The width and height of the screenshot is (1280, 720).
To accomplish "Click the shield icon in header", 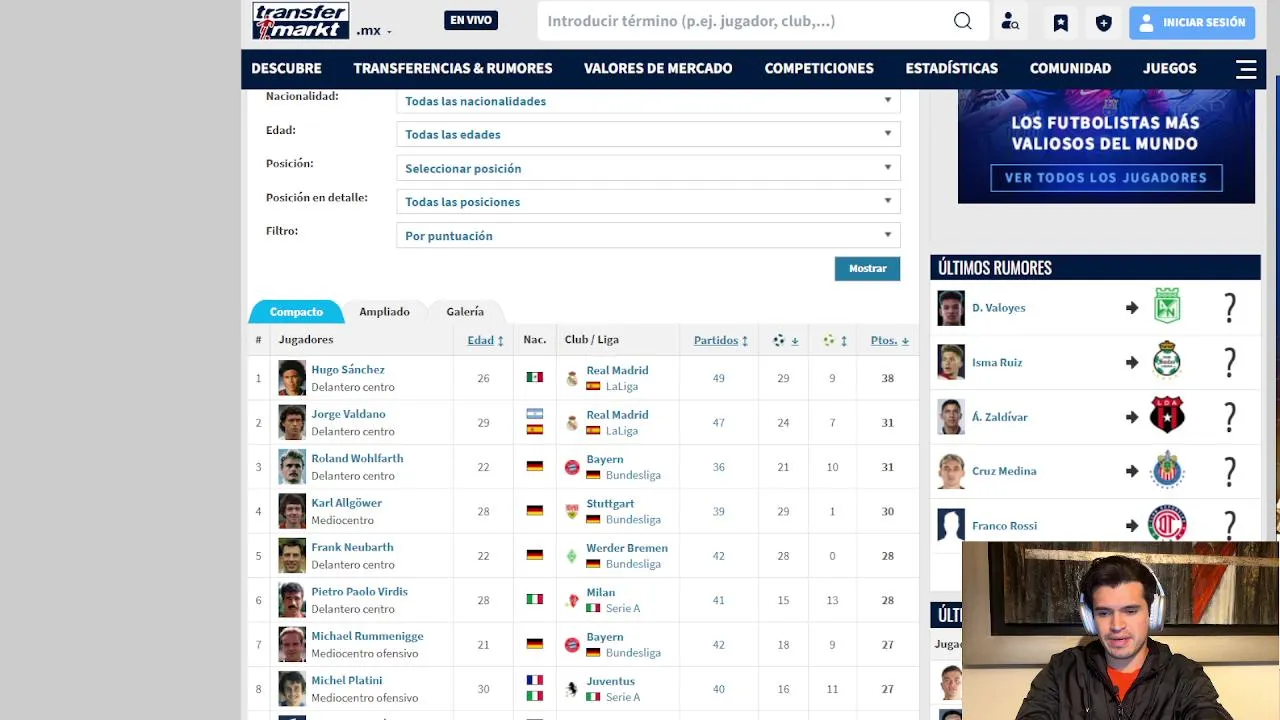I will (x=1104, y=22).
